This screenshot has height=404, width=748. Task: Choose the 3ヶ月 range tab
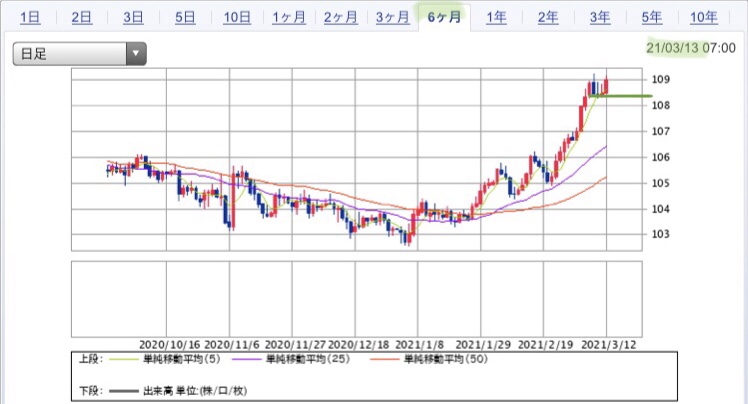(x=393, y=18)
